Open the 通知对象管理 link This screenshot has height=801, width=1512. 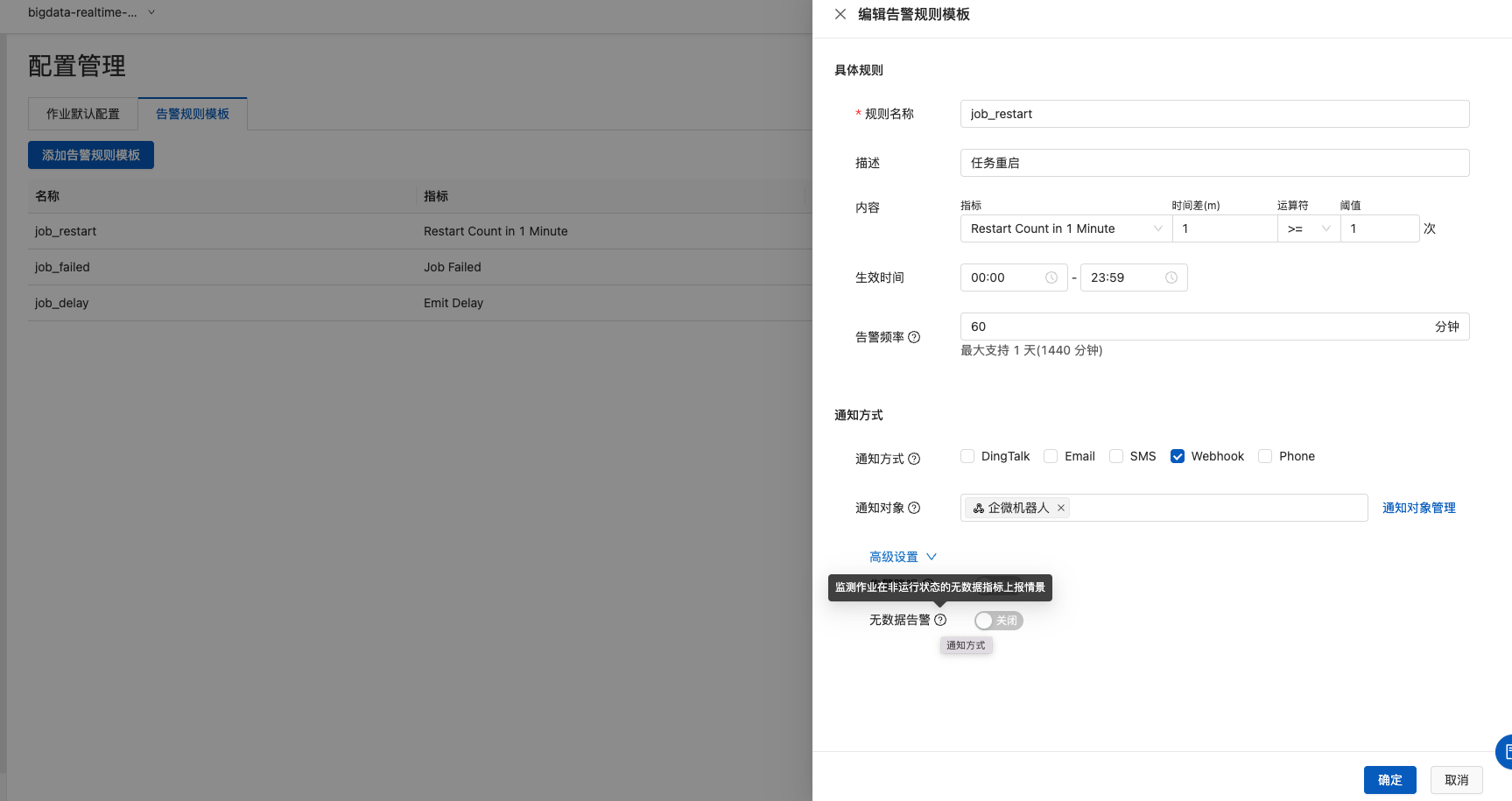pyautogui.click(x=1419, y=508)
